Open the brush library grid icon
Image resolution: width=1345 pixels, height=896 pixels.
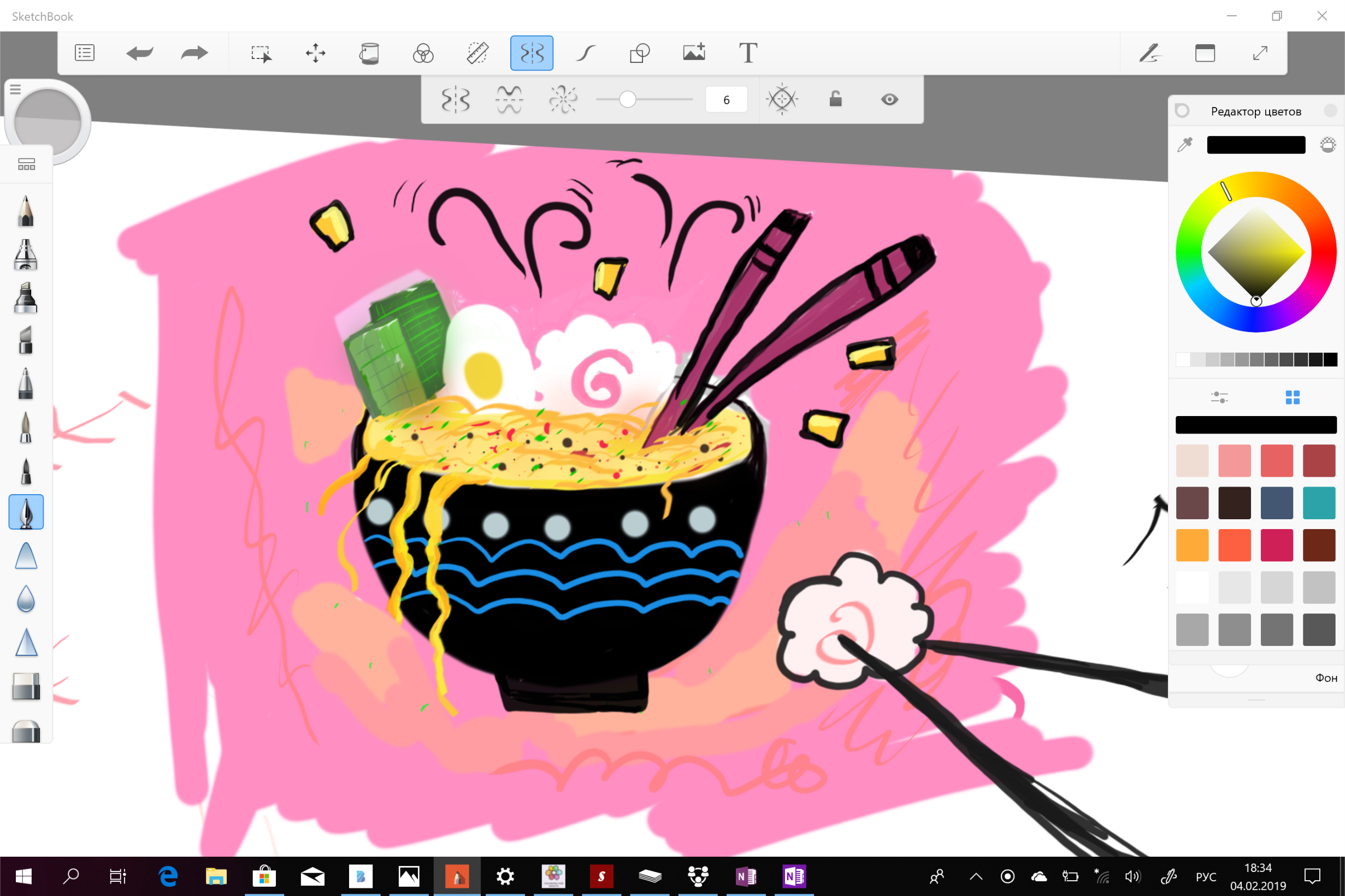[26, 164]
